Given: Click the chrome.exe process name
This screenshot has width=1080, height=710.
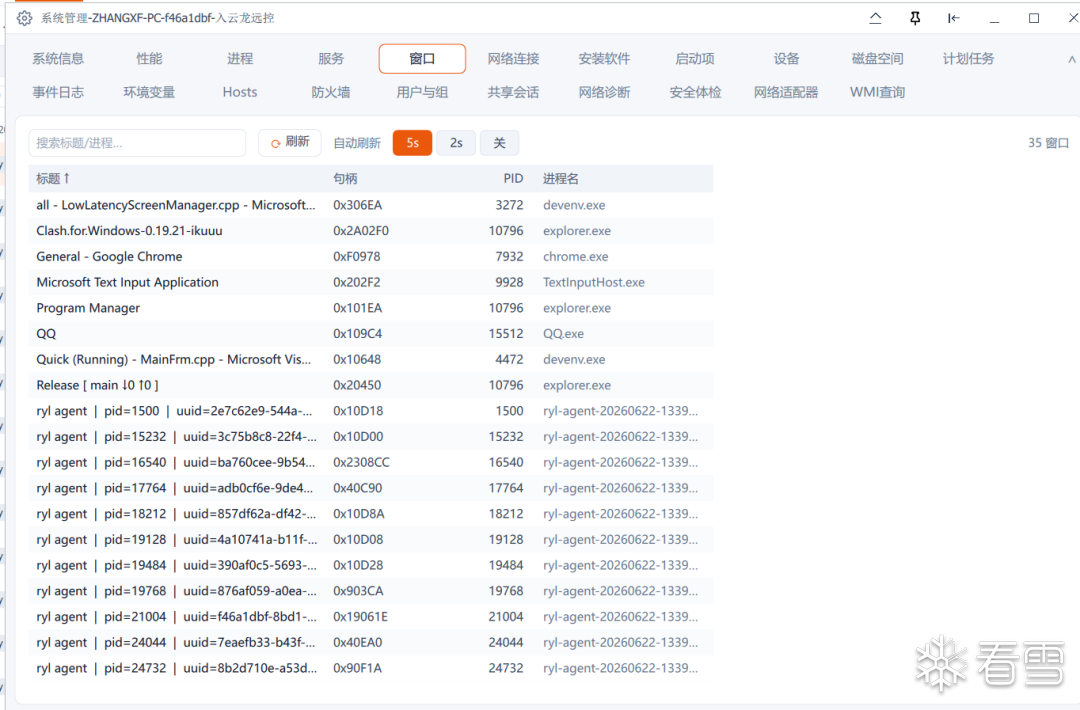Looking at the screenshot, I should pos(575,256).
